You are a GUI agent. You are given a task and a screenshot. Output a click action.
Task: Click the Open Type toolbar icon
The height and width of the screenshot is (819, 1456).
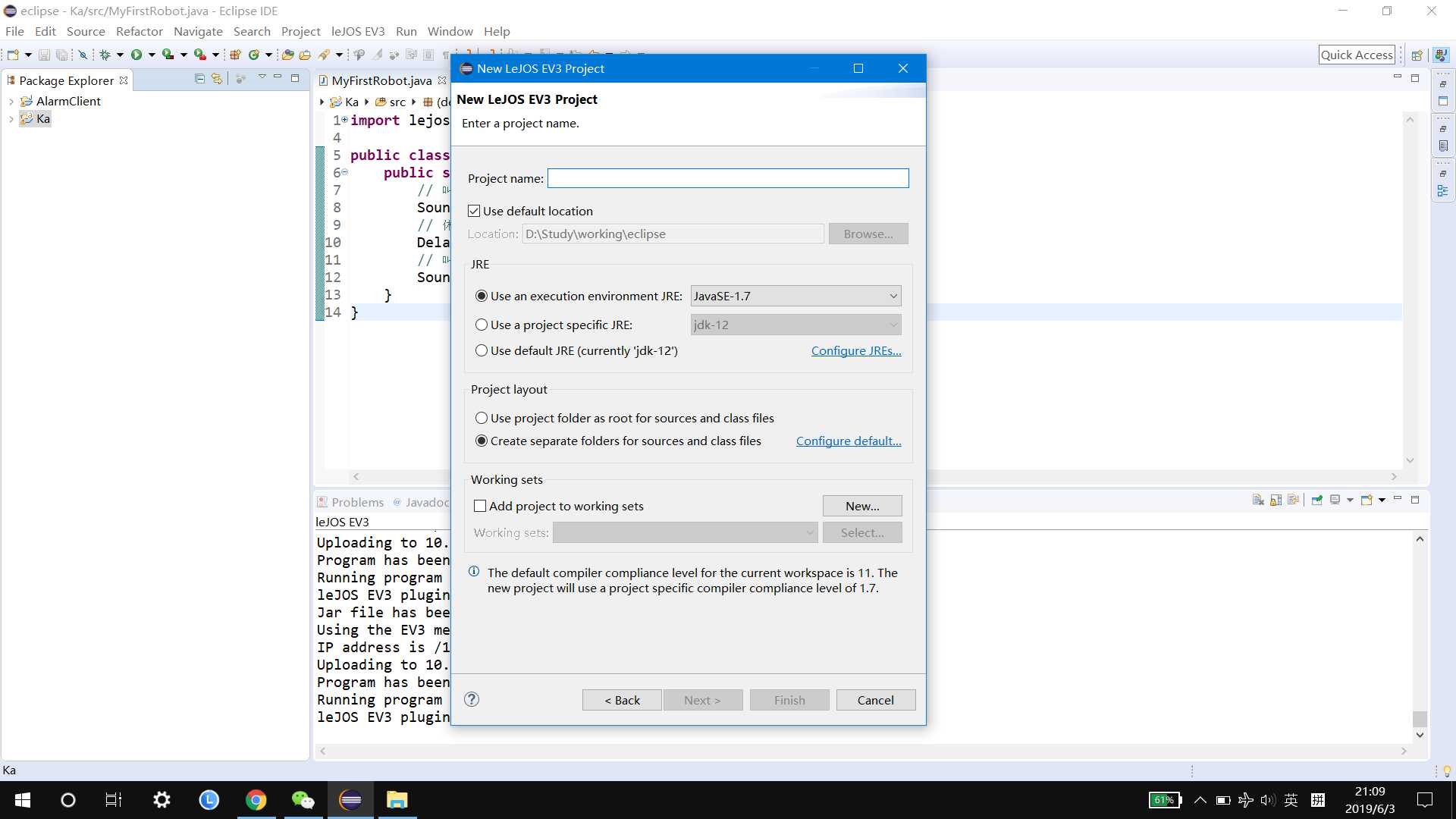(x=287, y=55)
